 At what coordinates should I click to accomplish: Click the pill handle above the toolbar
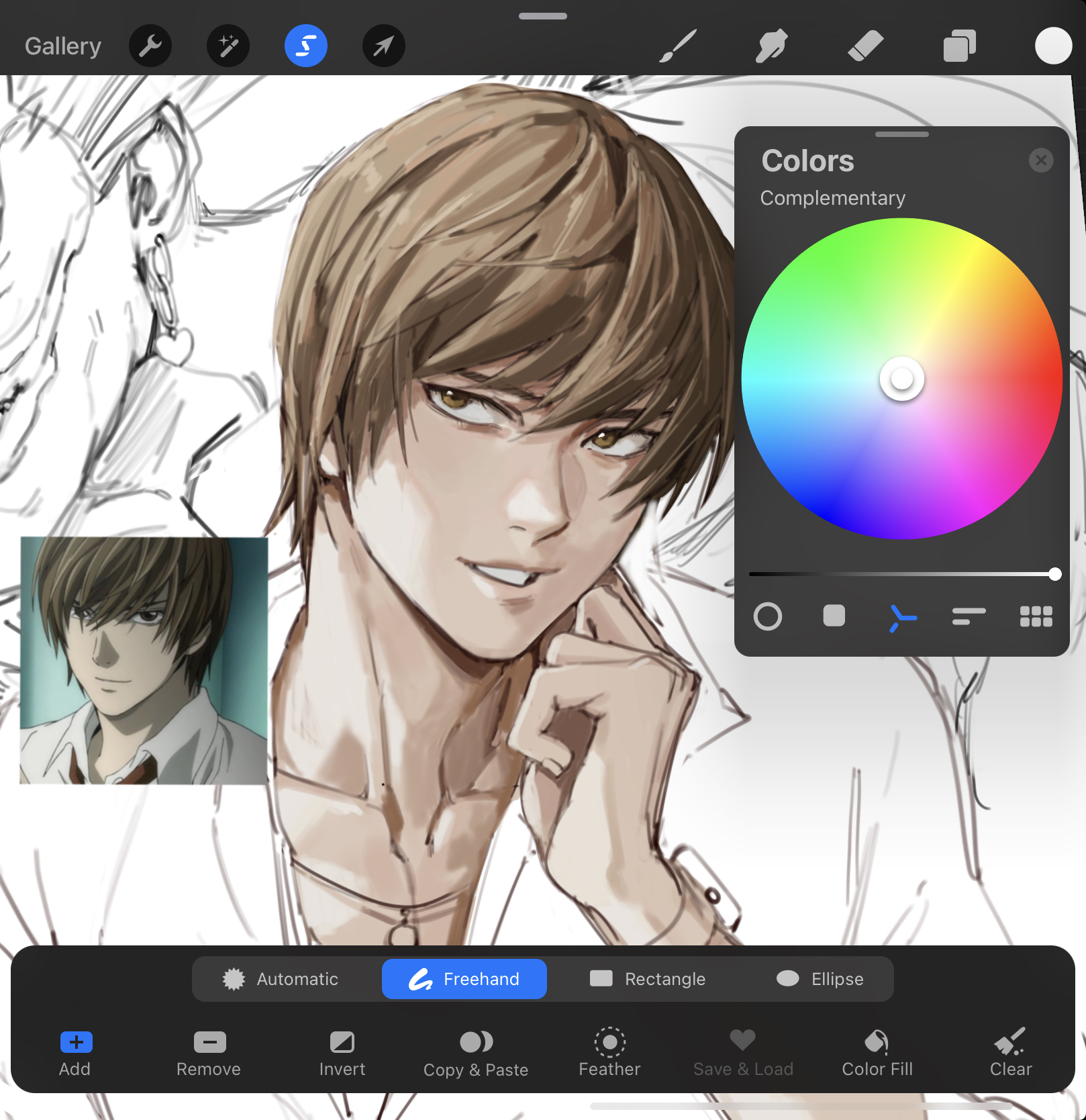pyautogui.click(x=543, y=16)
